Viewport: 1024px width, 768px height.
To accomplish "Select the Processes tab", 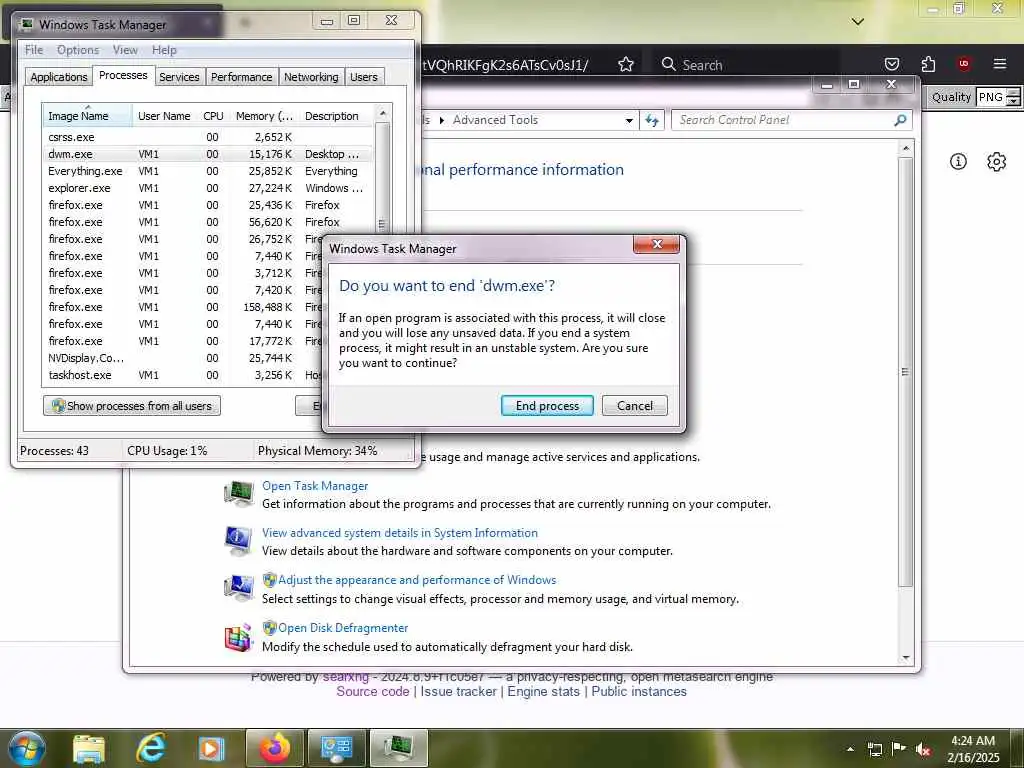I will (123, 75).
